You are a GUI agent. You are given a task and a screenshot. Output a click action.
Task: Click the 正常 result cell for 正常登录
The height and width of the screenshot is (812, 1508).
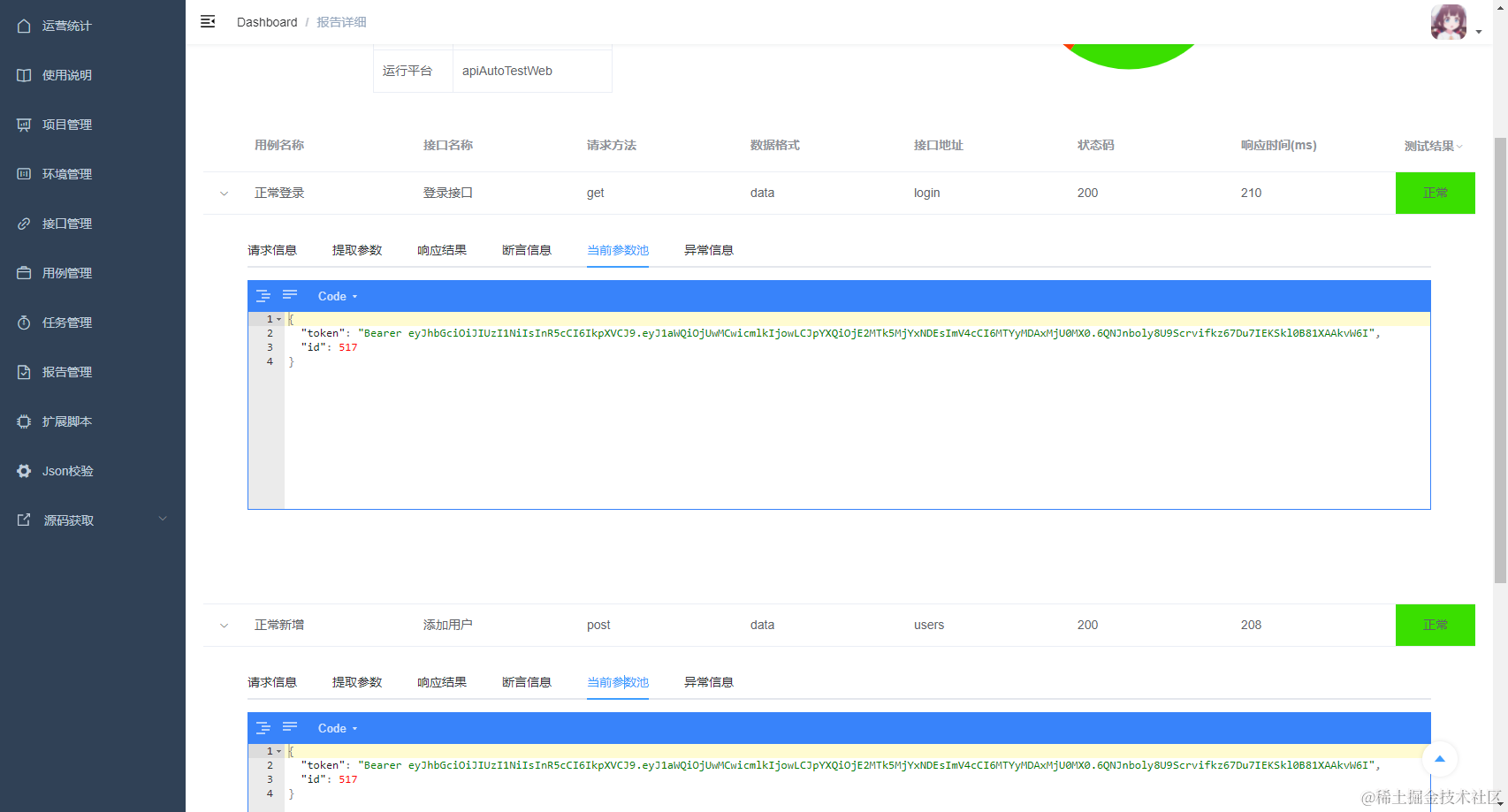click(x=1436, y=193)
